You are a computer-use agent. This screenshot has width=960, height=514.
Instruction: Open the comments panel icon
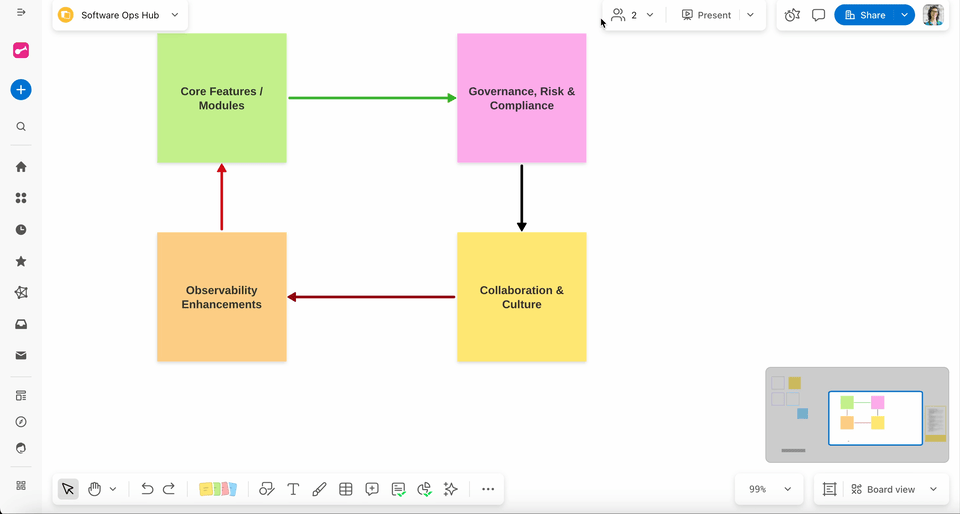(x=818, y=15)
